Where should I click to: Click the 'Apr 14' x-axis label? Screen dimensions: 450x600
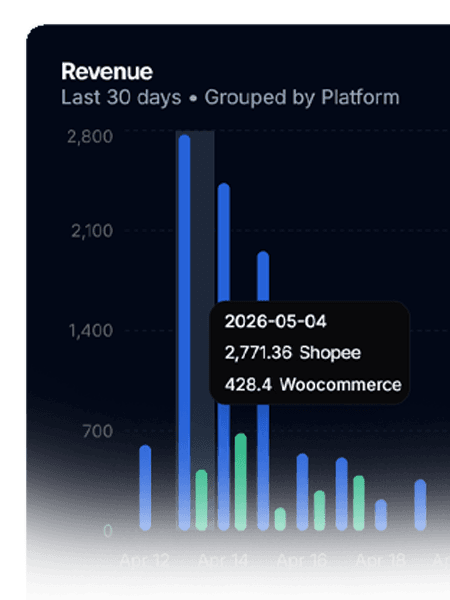point(223,561)
